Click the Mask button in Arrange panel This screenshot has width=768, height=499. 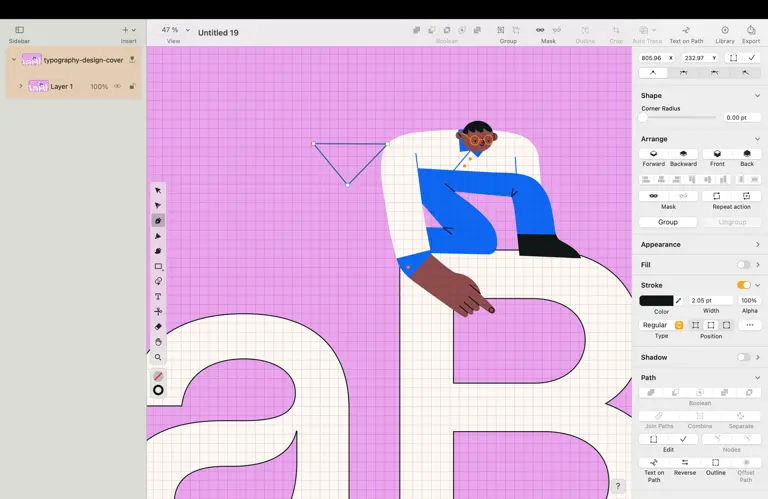[x=653, y=196]
